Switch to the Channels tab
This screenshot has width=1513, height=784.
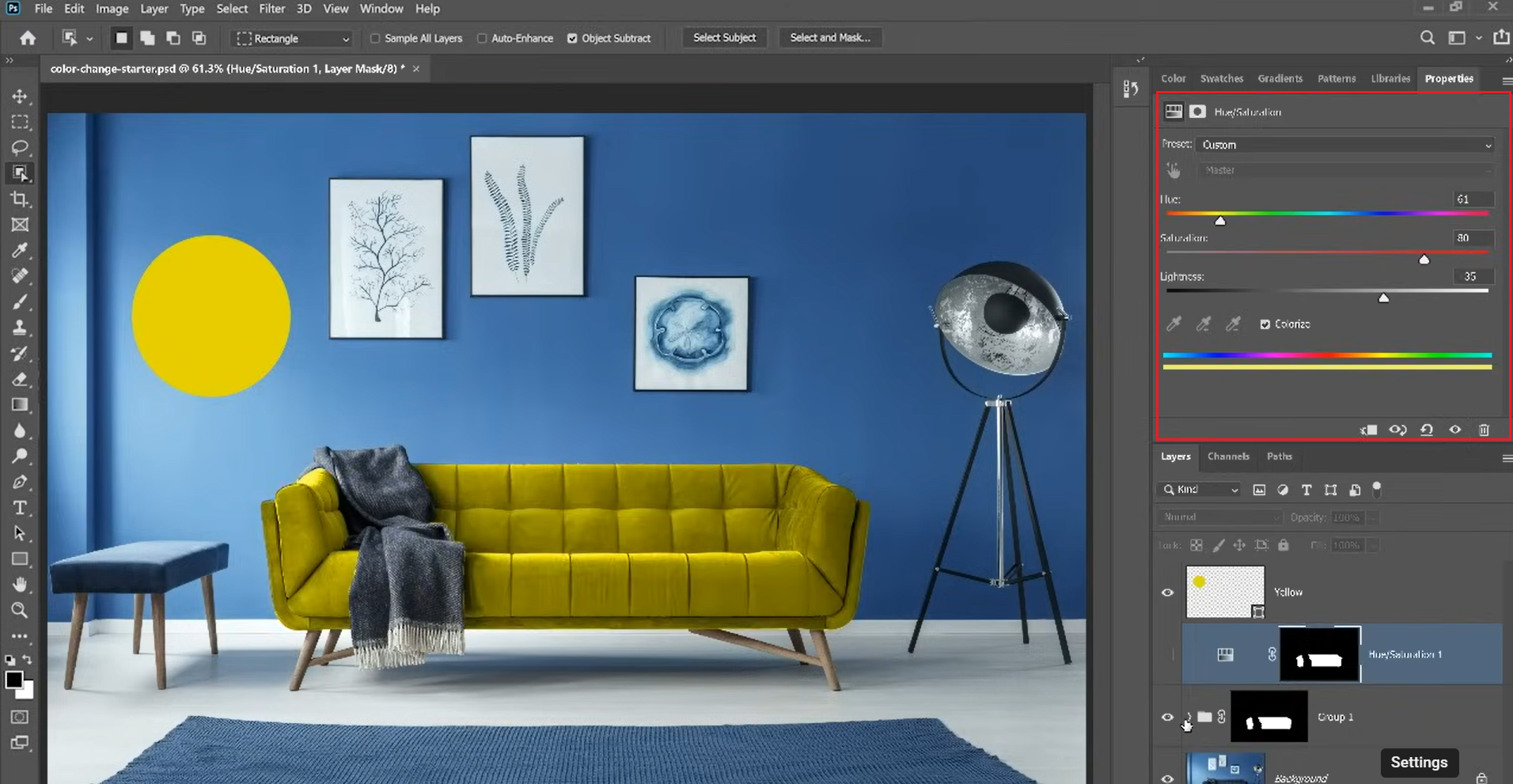coord(1228,456)
